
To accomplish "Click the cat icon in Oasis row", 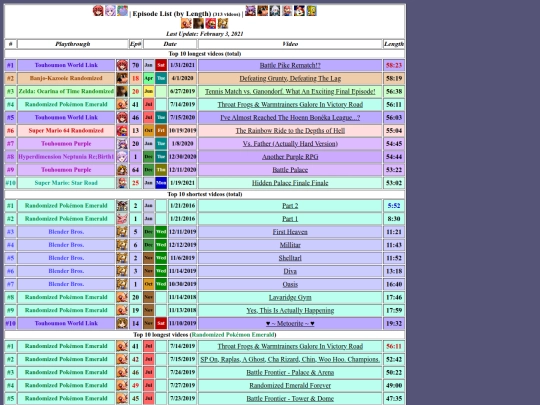I will [x=122, y=284].
